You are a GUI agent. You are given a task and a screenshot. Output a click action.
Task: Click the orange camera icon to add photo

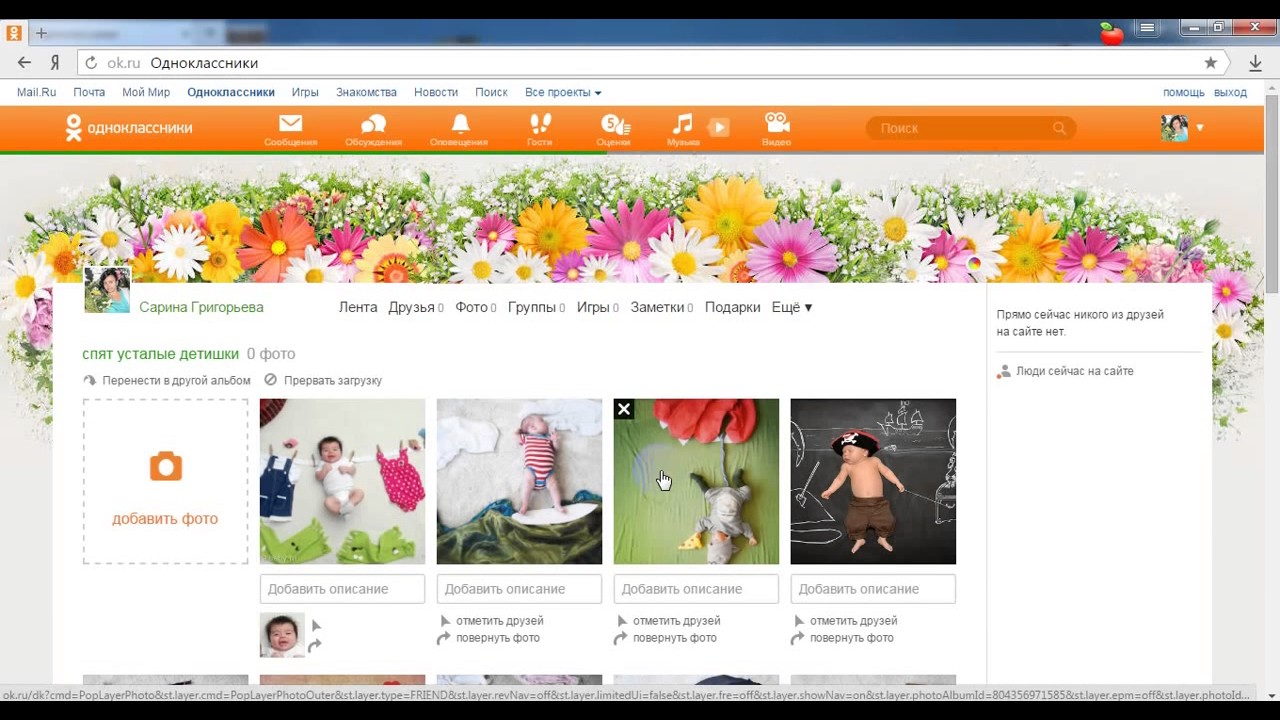pos(166,466)
